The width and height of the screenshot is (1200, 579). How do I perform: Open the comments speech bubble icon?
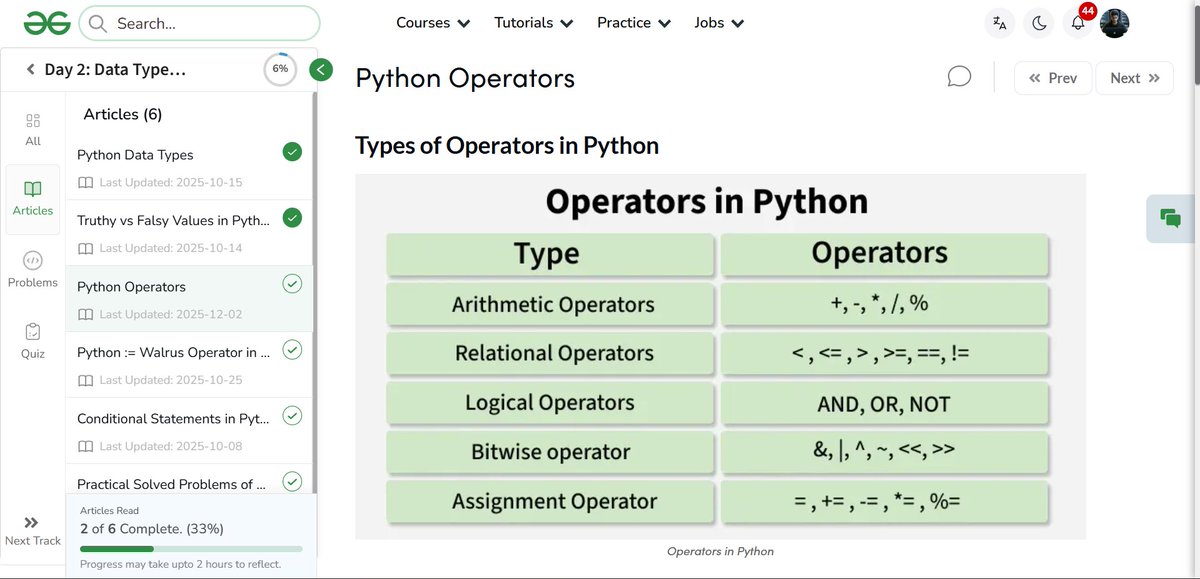click(959, 77)
